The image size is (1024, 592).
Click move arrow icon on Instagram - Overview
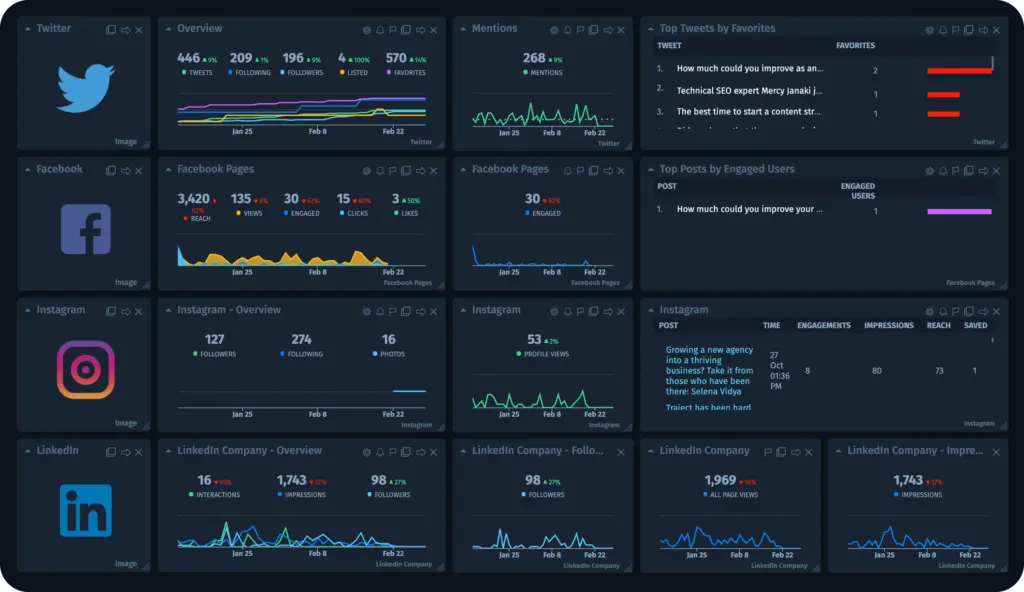[x=420, y=312]
